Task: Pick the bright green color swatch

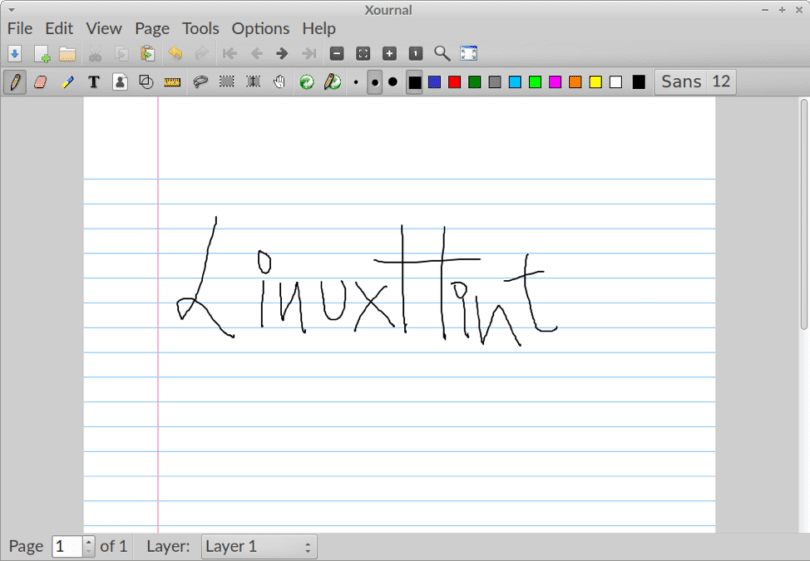Action: [535, 82]
